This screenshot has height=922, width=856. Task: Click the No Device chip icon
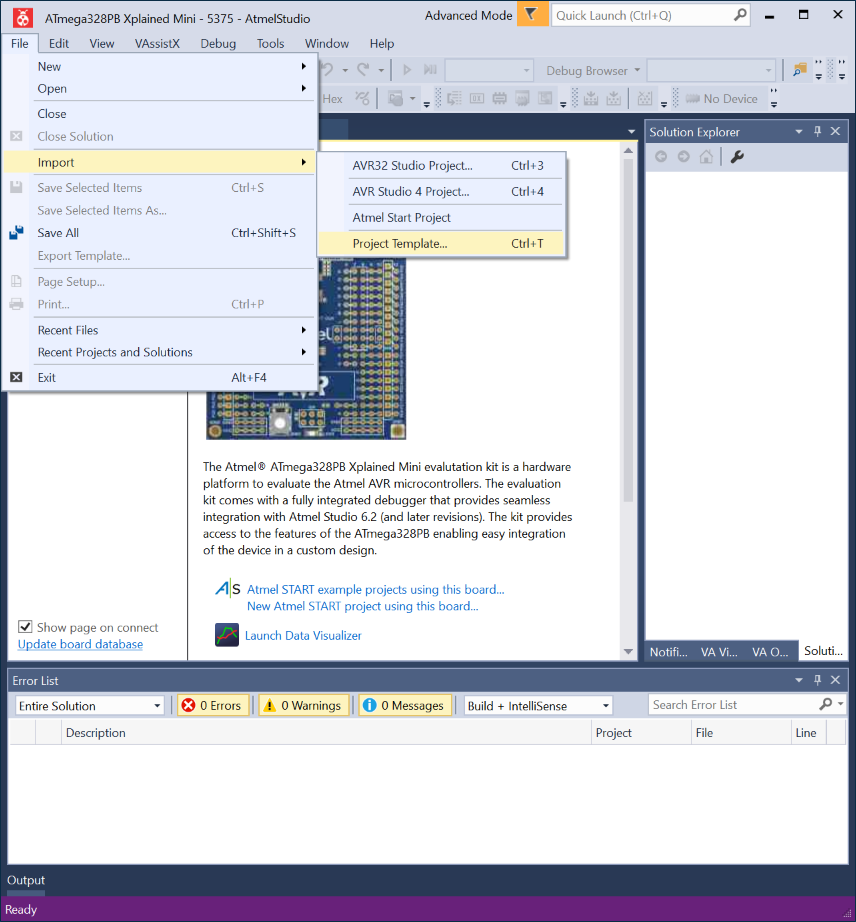point(692,98)
